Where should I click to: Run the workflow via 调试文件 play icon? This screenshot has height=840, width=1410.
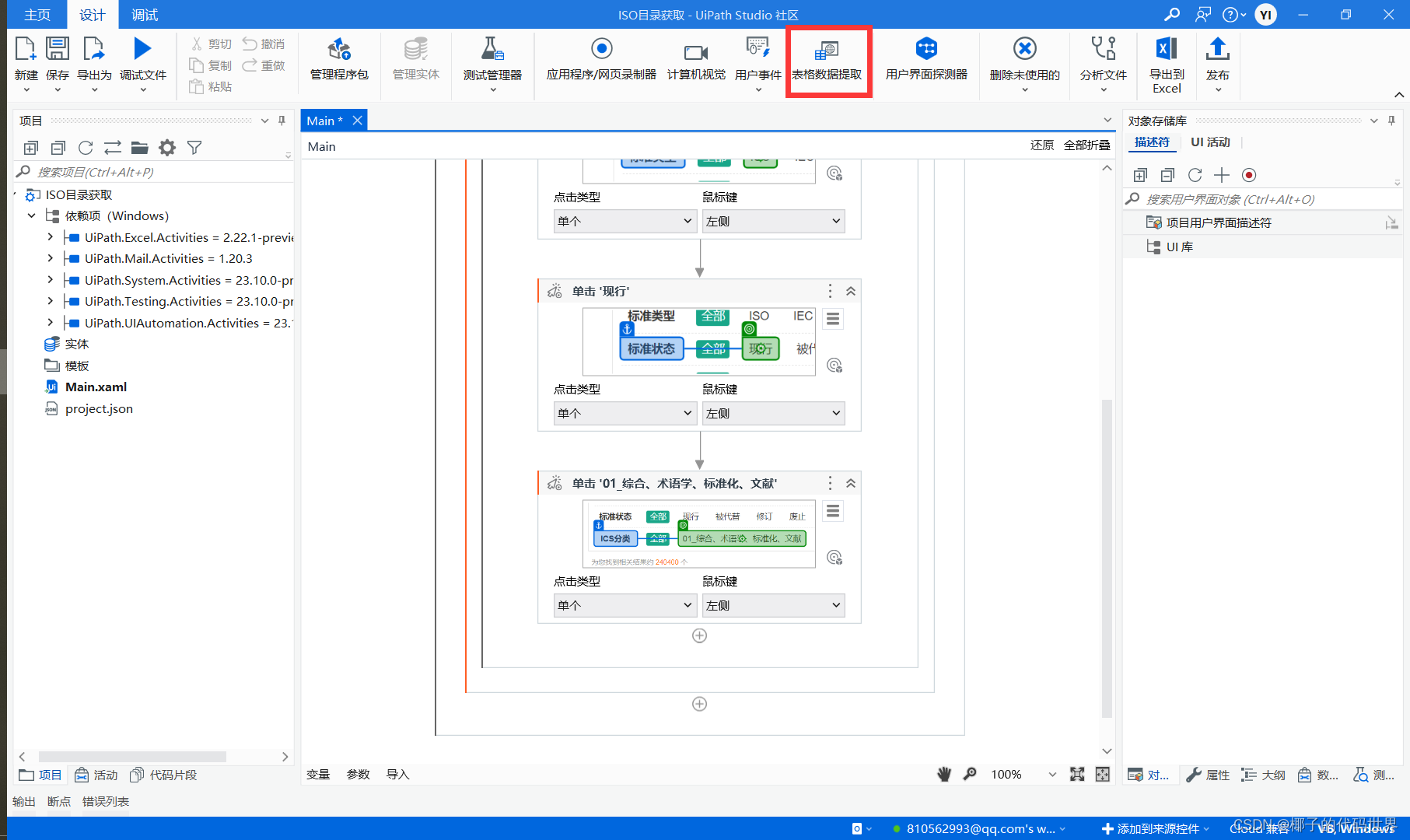[142, 48]
